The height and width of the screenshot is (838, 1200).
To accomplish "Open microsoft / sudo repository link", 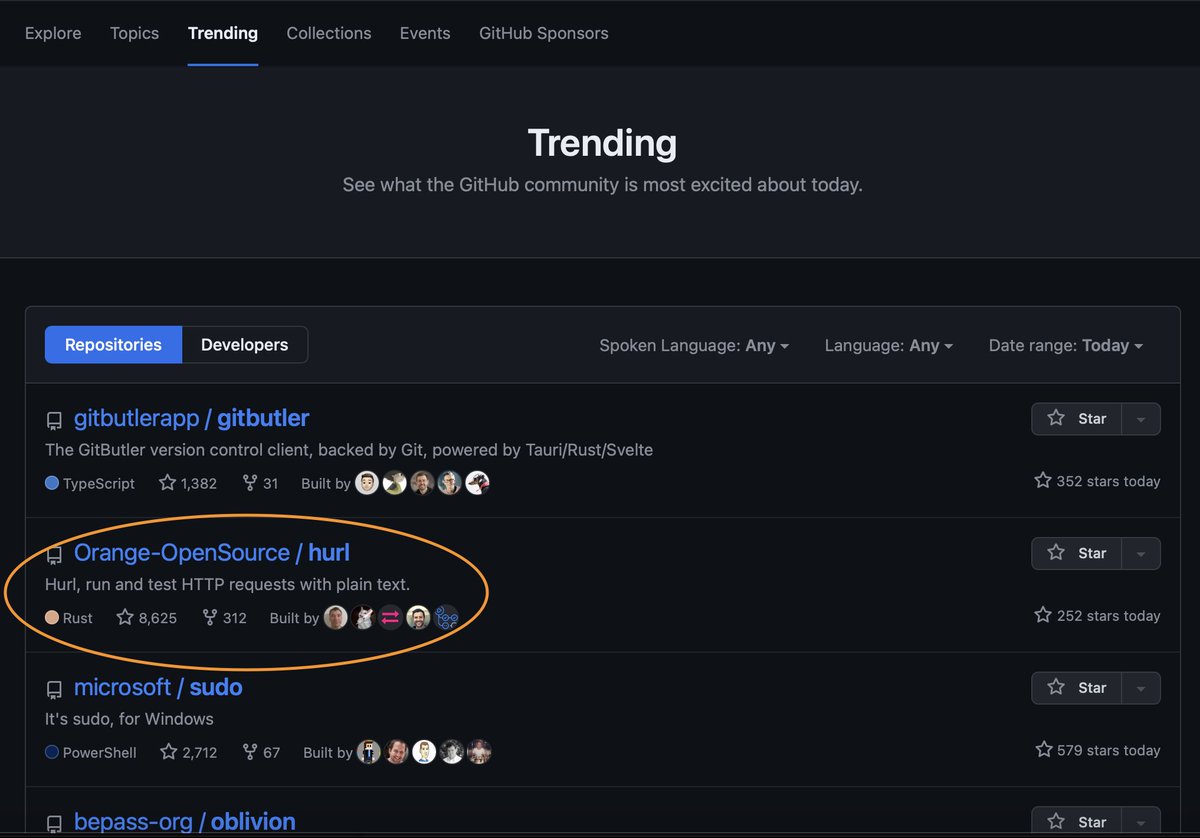I will [x=158, y=687].
